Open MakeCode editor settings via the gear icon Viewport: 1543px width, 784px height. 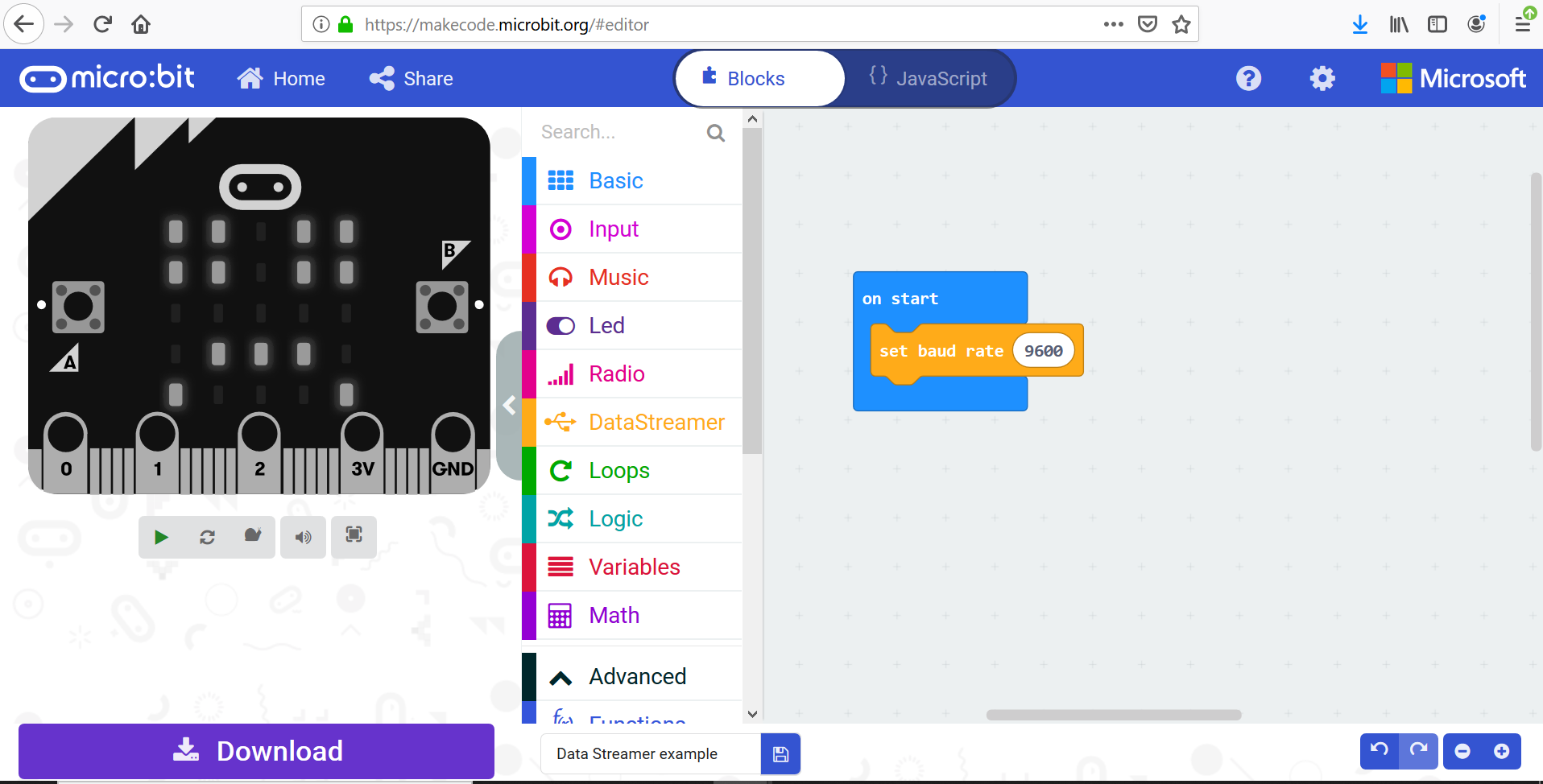(x=1322, y=78)
